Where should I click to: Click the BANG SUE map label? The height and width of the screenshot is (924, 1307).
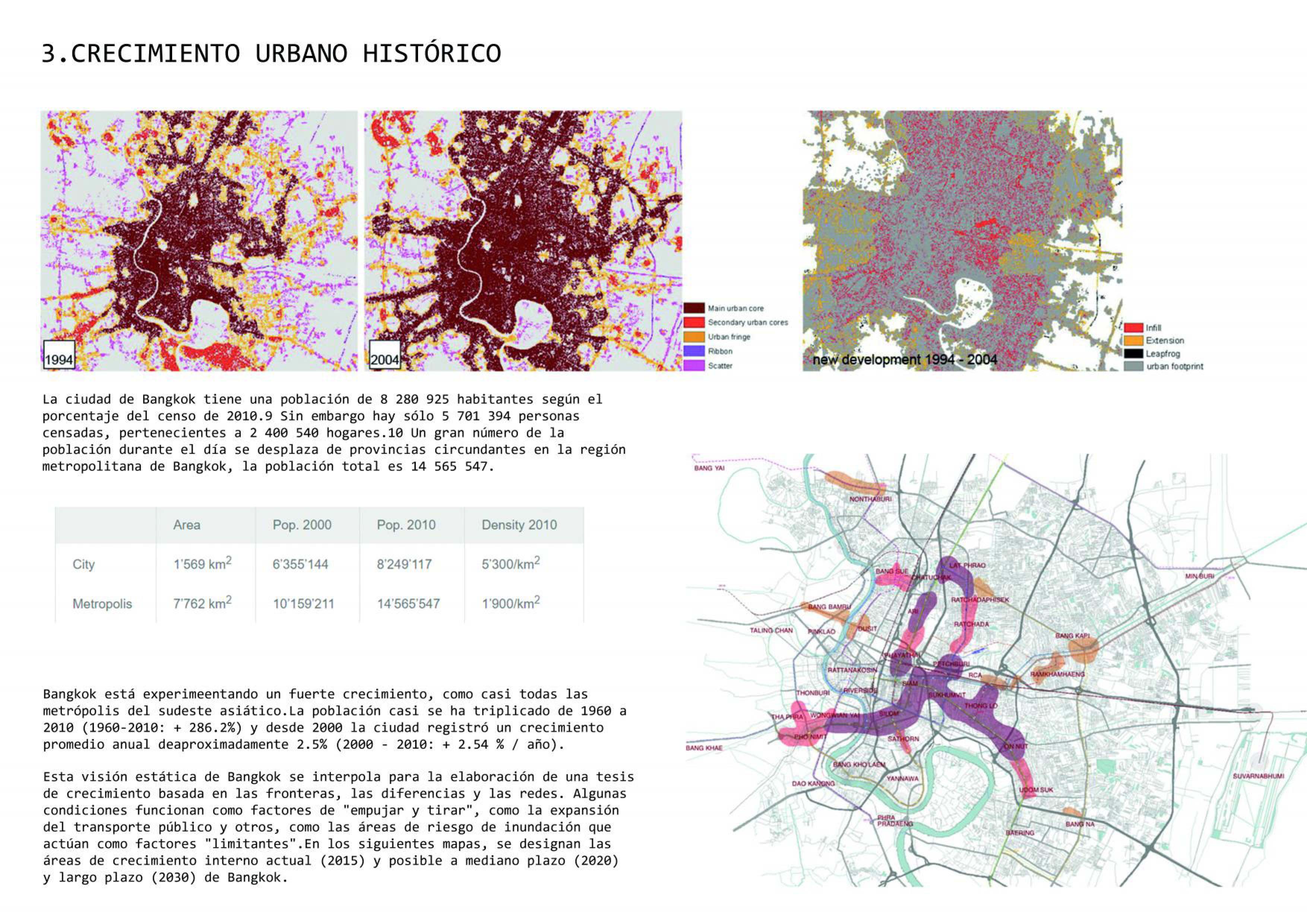(x=892, y=571)
